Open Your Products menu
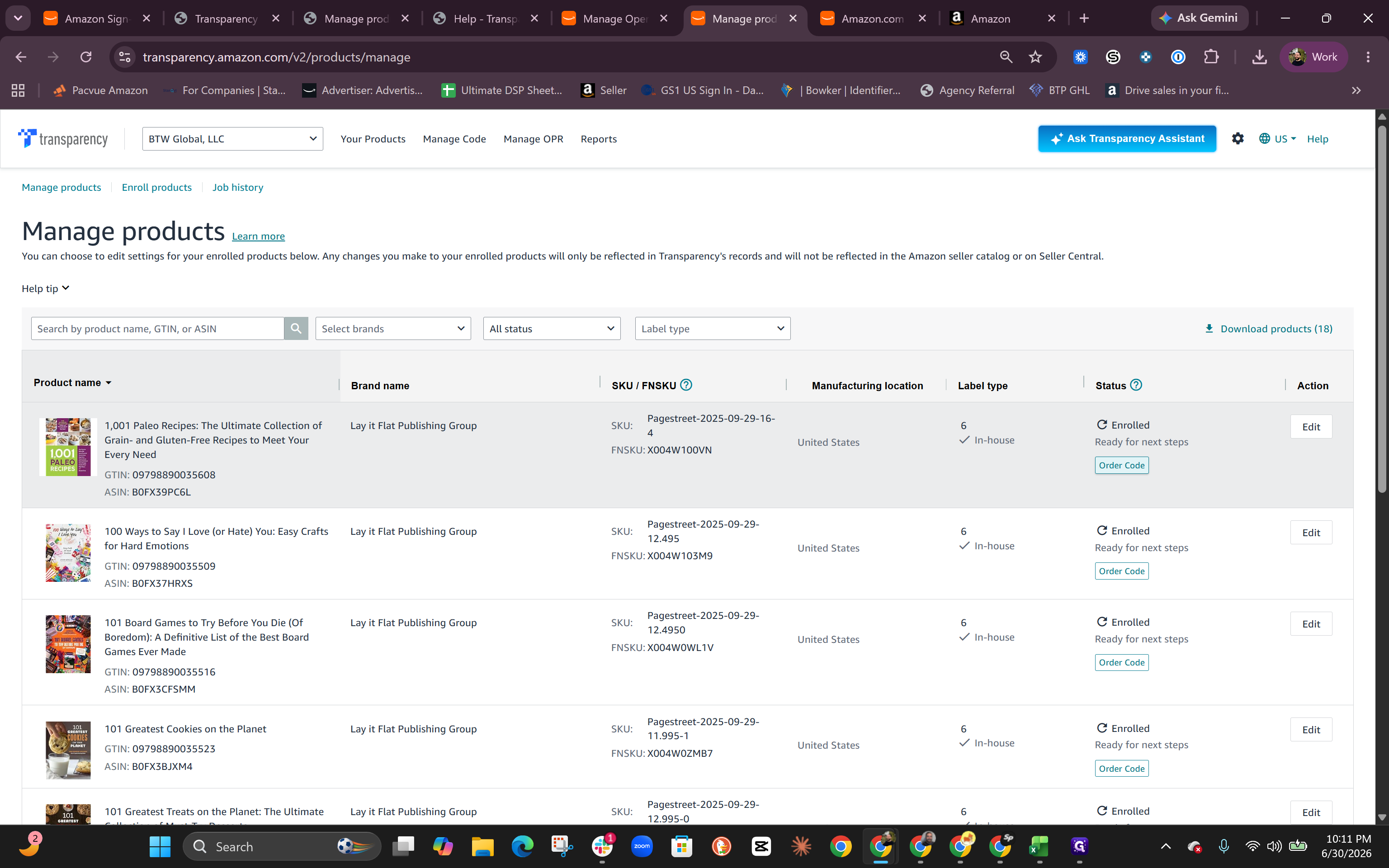 [373, 138]
